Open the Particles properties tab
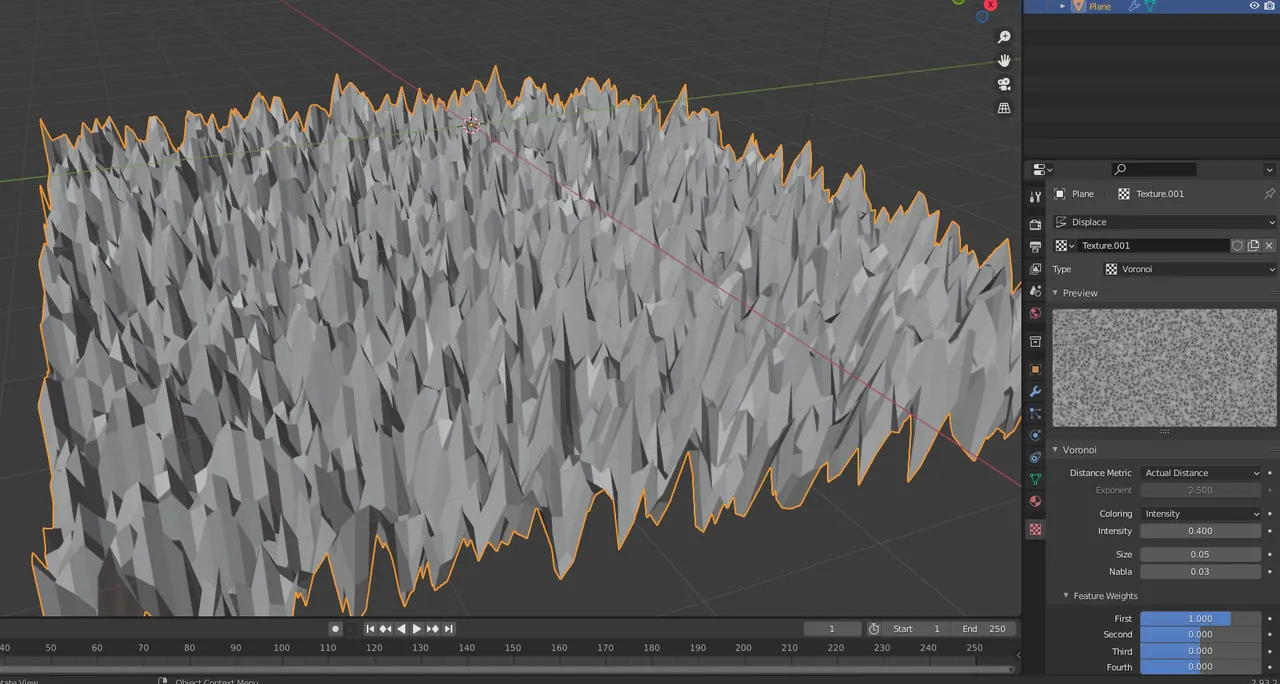Viewport: 1280px width, 684px height. (1035, 414)
